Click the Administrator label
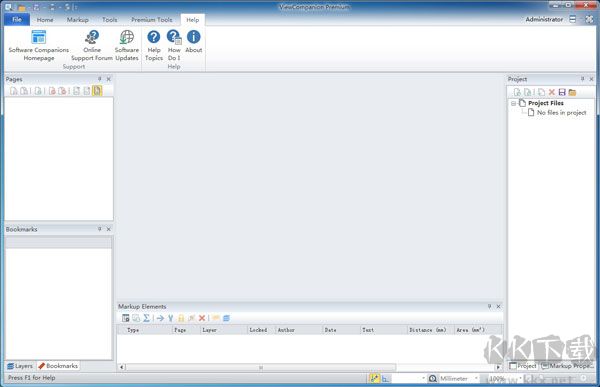600x387 pixels. (x=544, y=19)
